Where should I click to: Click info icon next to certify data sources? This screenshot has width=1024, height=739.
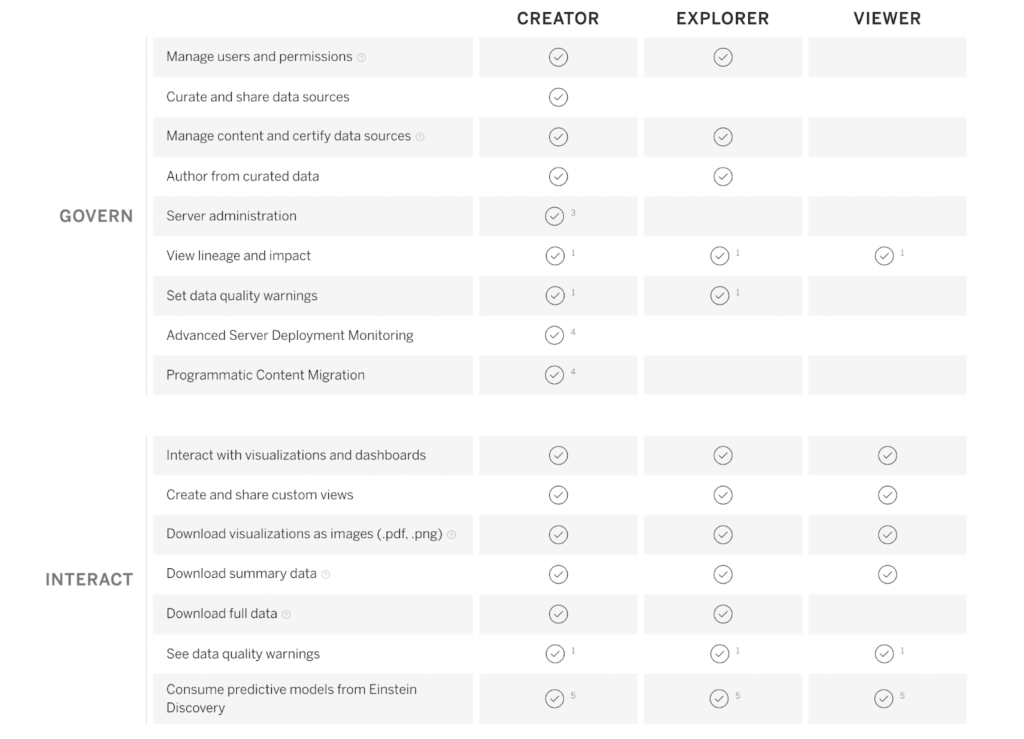pyautogui.click(x=420, y=137)
